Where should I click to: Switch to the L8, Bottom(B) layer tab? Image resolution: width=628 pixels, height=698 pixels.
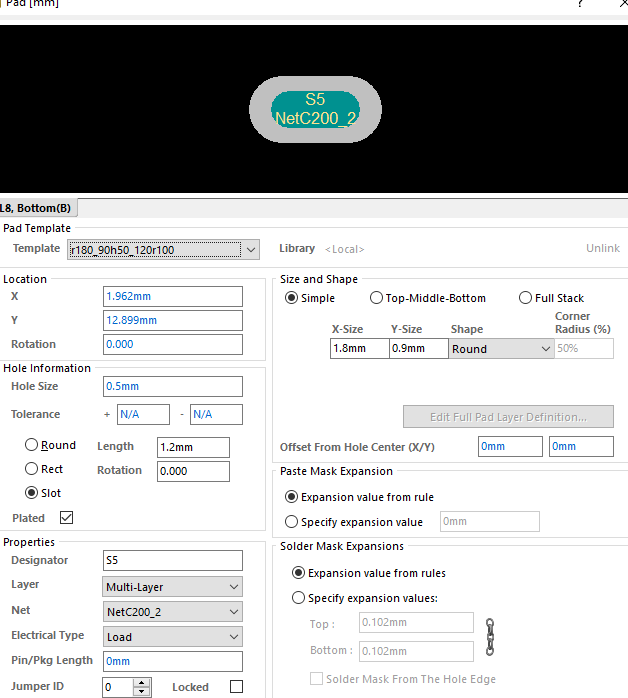(37, 208)
